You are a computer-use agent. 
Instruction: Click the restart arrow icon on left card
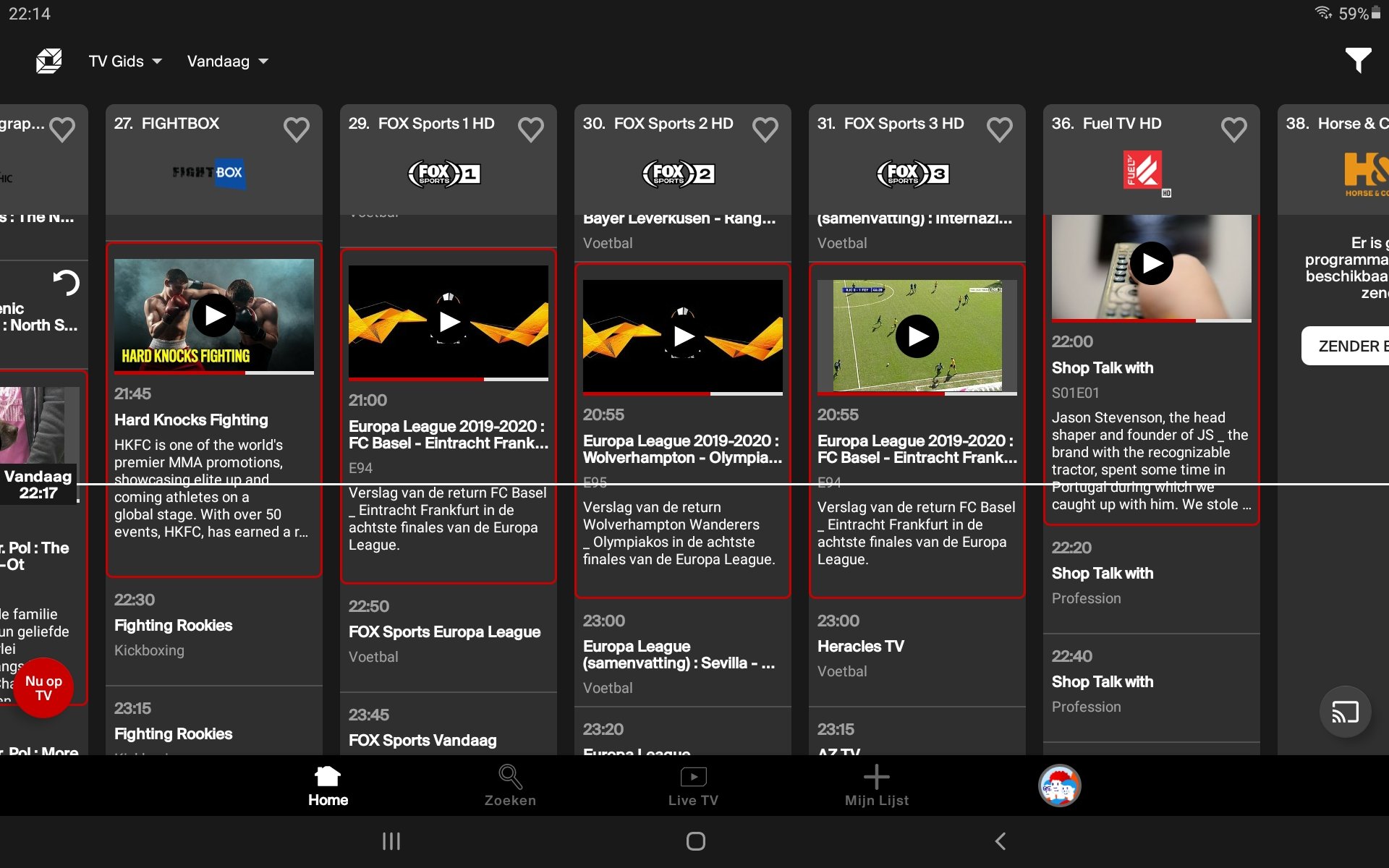click(67, 283)
